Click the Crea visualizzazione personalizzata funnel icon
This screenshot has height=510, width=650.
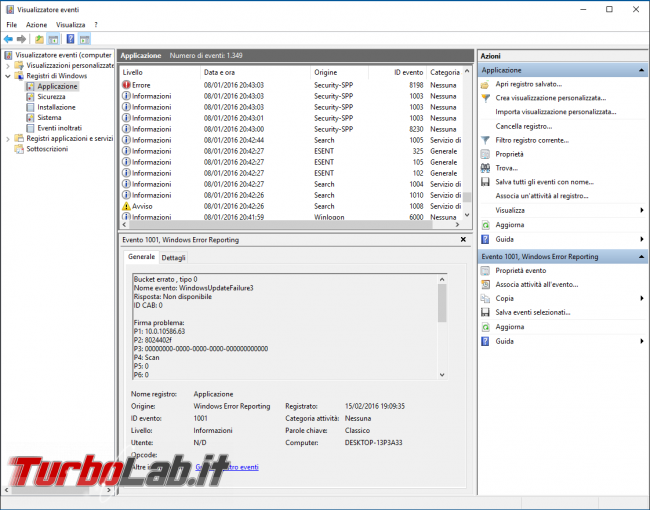tap(485, 98)
